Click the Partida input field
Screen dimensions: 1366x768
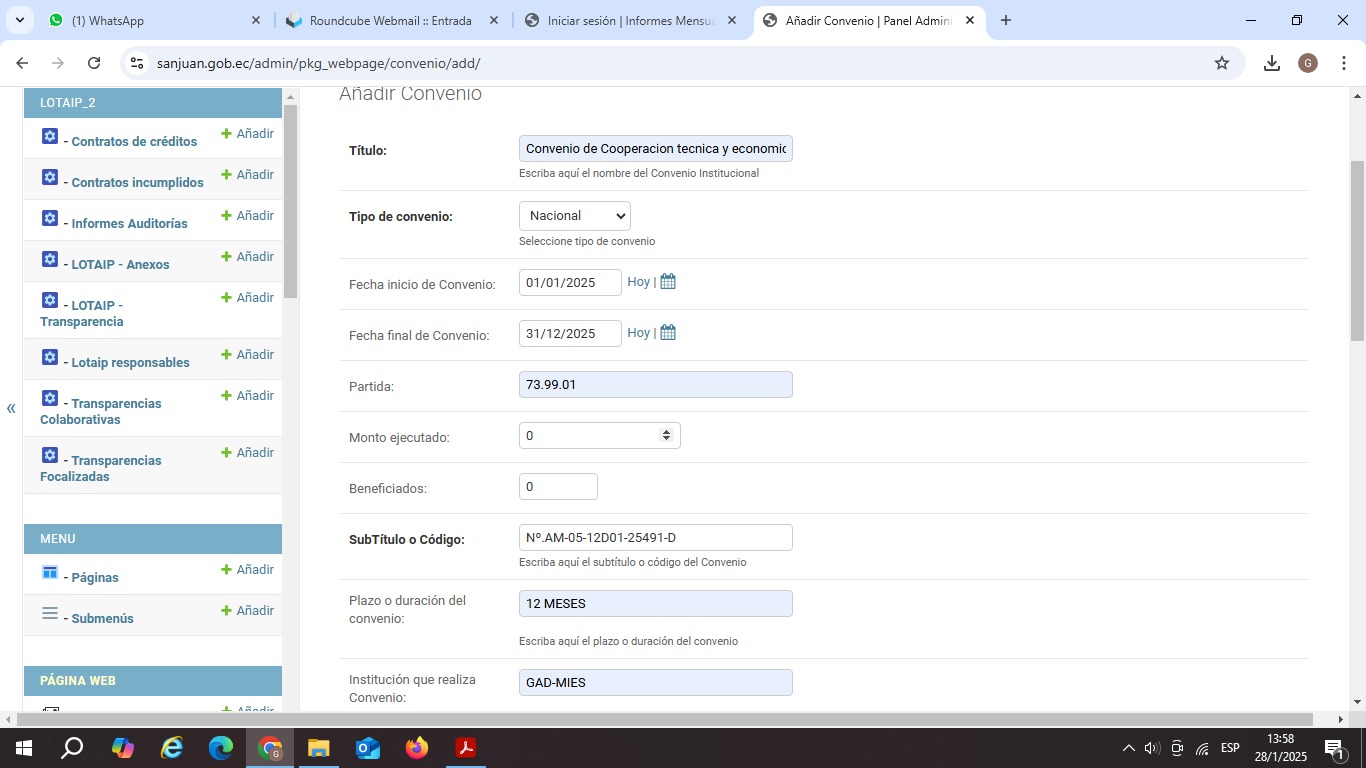point(655,385)
